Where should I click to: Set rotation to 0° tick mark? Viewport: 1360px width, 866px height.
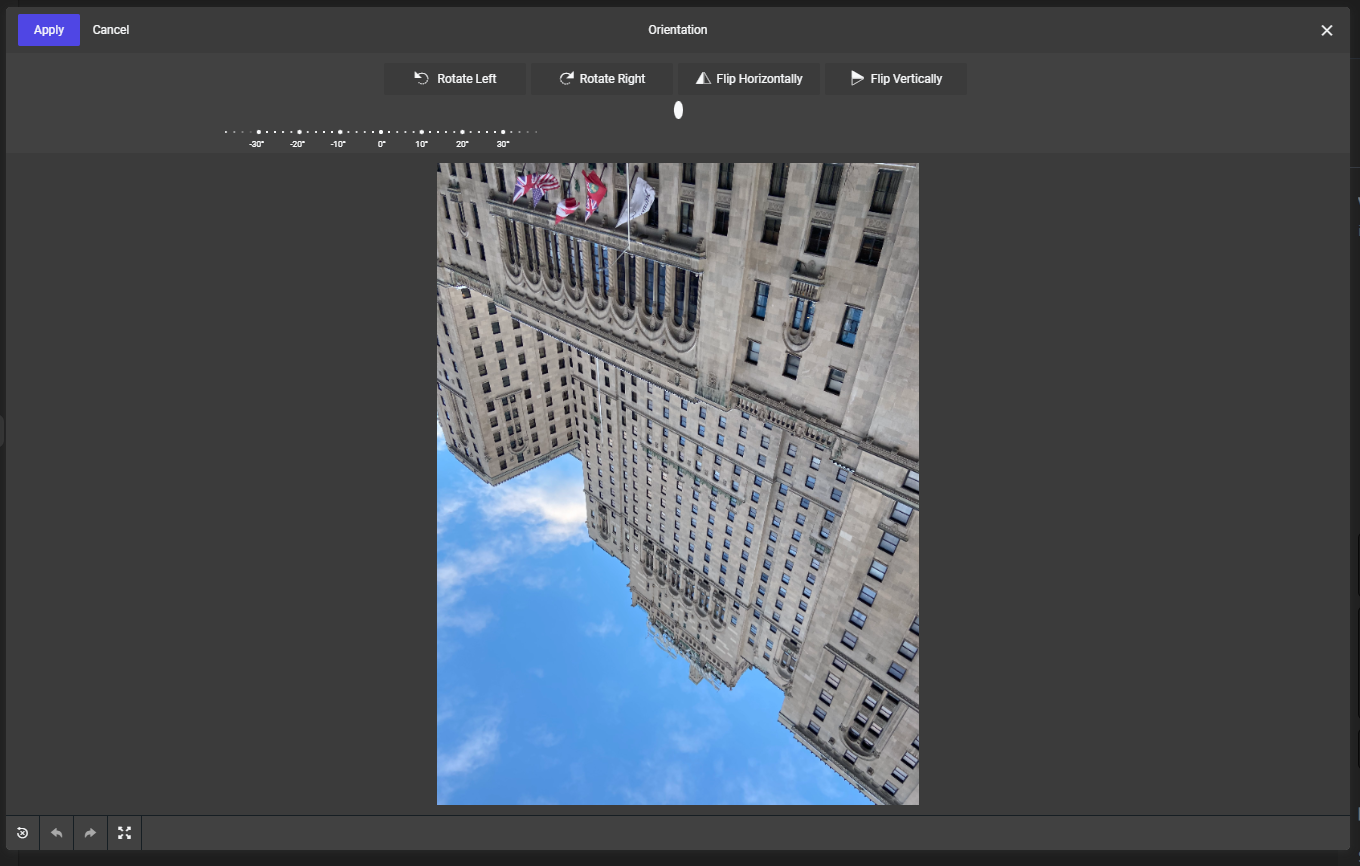(381, 132)
